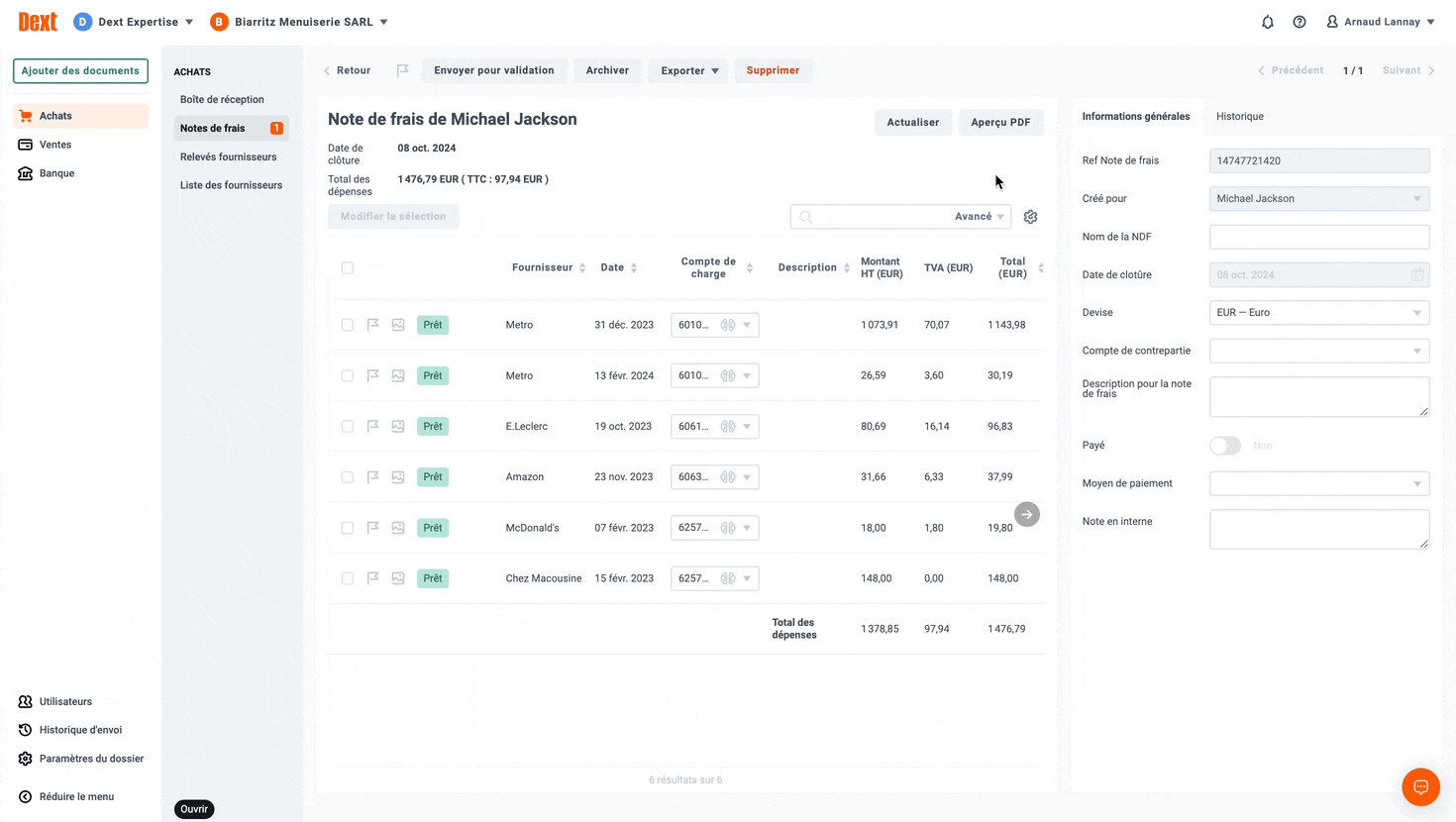This screenshot has width=1456, height=822.
Task: Click Ajouter des documents button
Action: 80,71
